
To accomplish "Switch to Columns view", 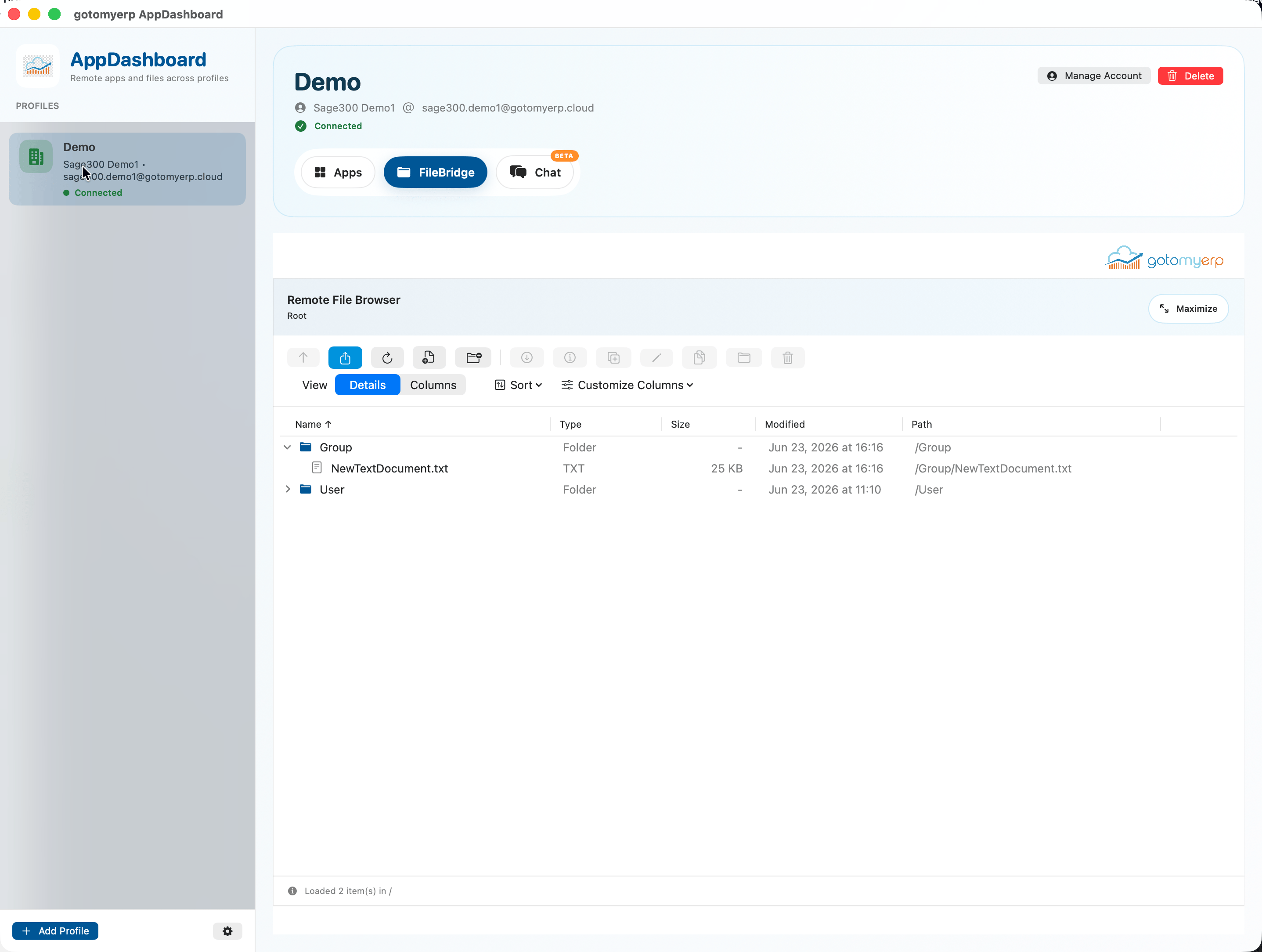I will coord(433,385).
